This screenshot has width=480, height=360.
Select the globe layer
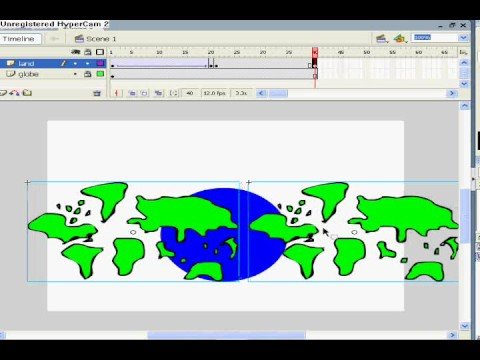tap(53, 74)
